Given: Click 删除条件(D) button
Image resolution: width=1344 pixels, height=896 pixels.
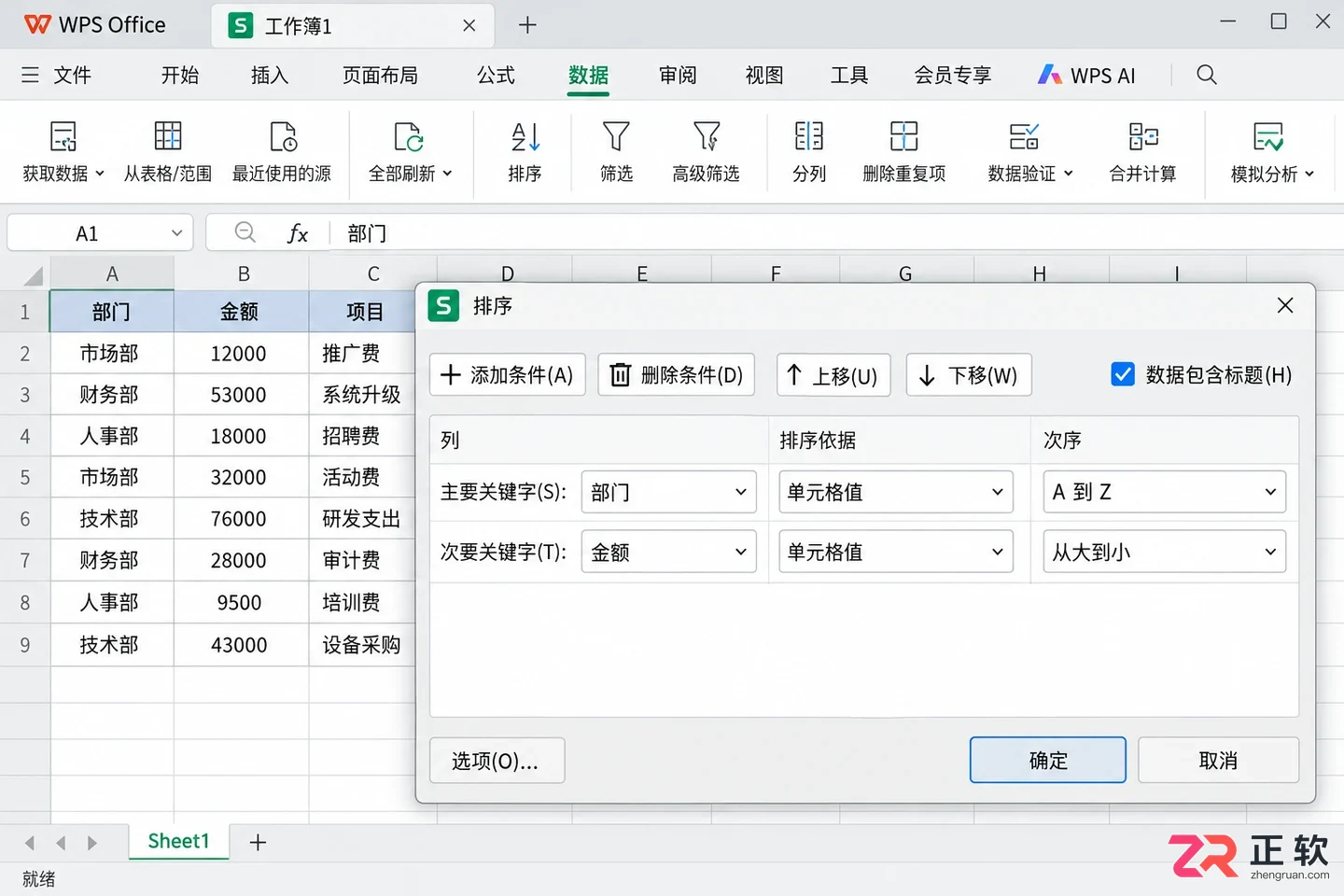Looking at the screenshot, I should click(677, 374).
